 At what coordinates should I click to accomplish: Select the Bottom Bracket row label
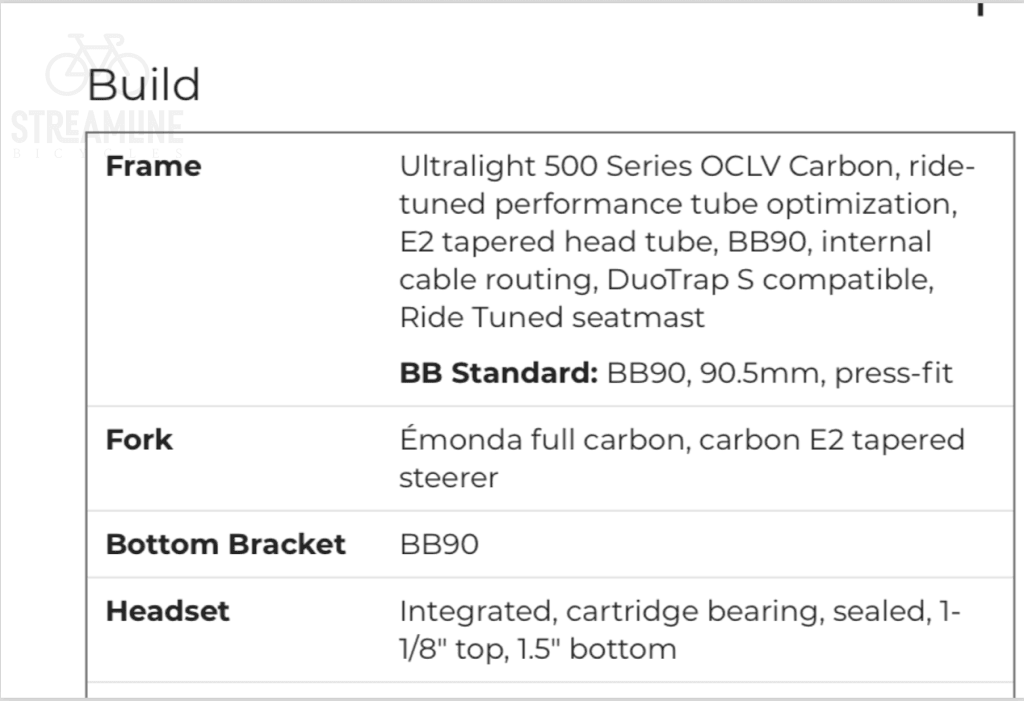[226, 544]
